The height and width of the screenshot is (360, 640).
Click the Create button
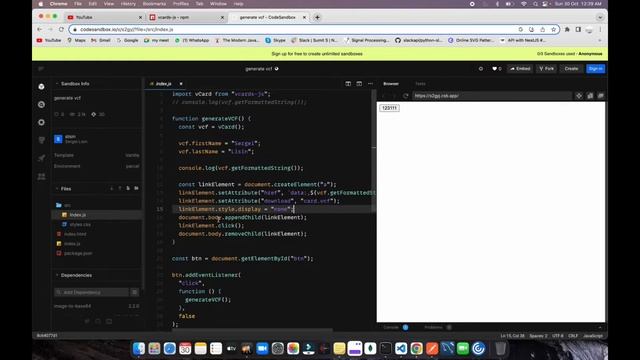(x=571, y=69)
